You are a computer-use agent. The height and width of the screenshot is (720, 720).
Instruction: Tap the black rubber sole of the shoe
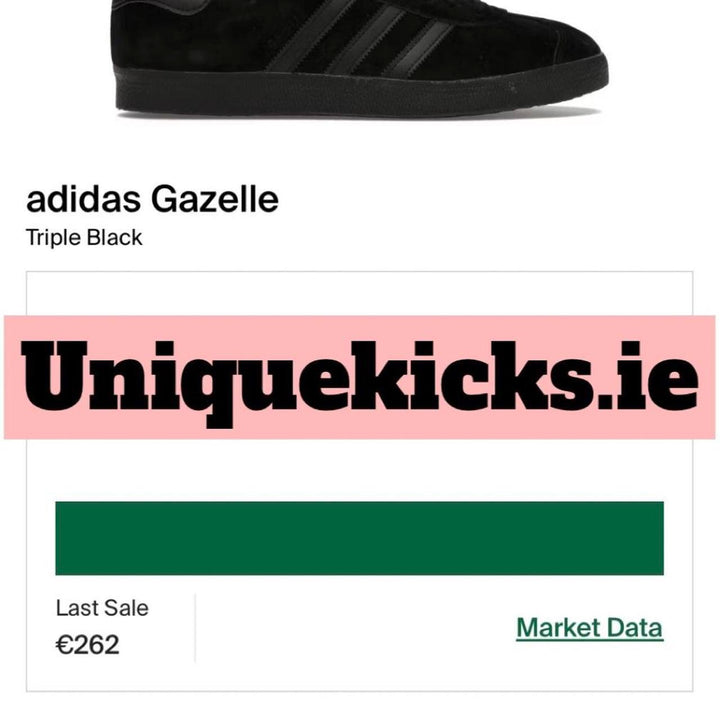click(x=360, y=92)
